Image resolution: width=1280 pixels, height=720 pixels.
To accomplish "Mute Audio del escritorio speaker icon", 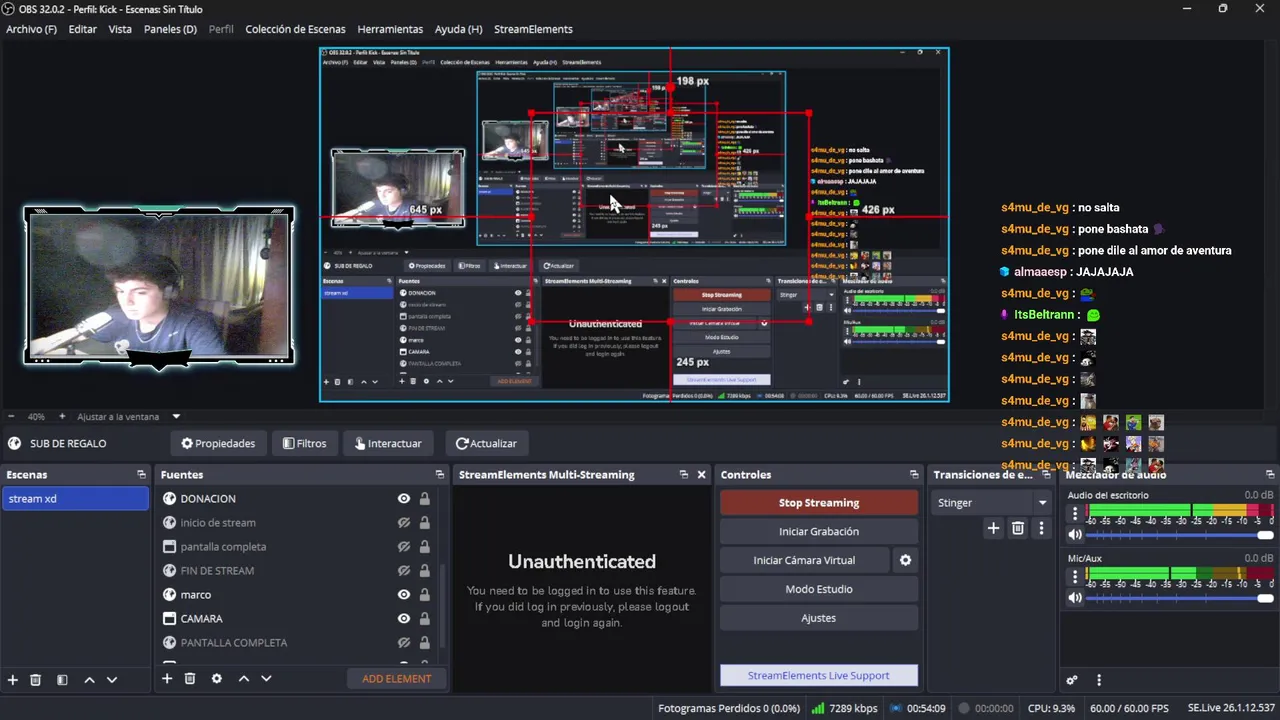I will [x=1075, y=535].
